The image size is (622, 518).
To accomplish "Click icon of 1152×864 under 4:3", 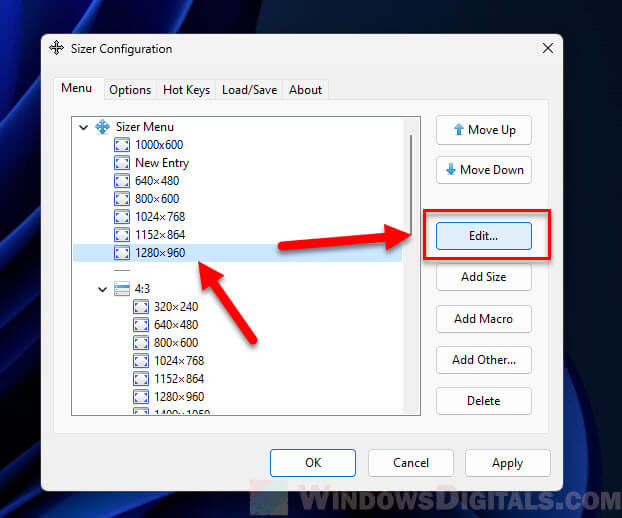I will coord(141,379).
